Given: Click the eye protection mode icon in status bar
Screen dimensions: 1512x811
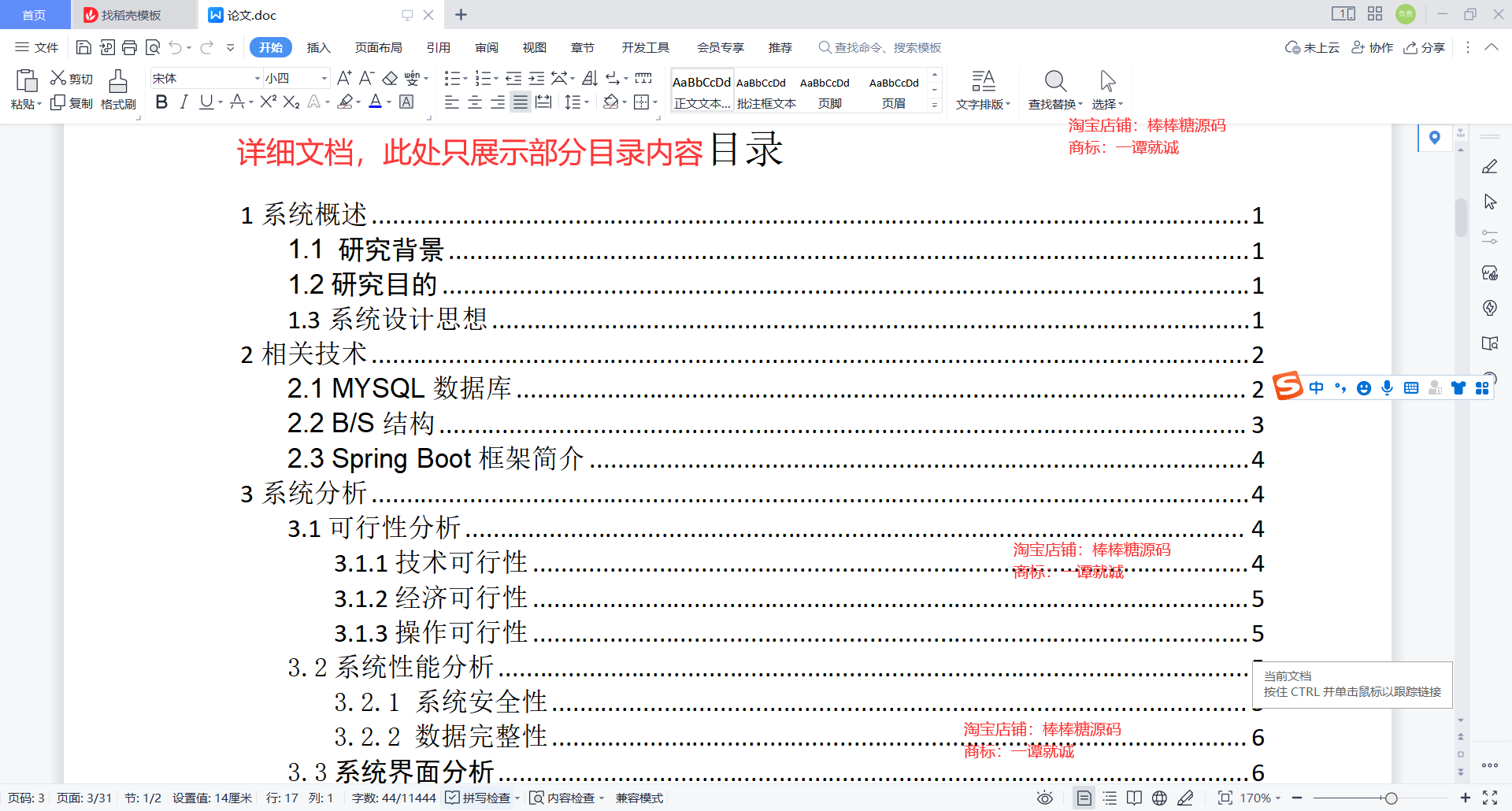Looking at the screenshot, I should [1045, 798].
